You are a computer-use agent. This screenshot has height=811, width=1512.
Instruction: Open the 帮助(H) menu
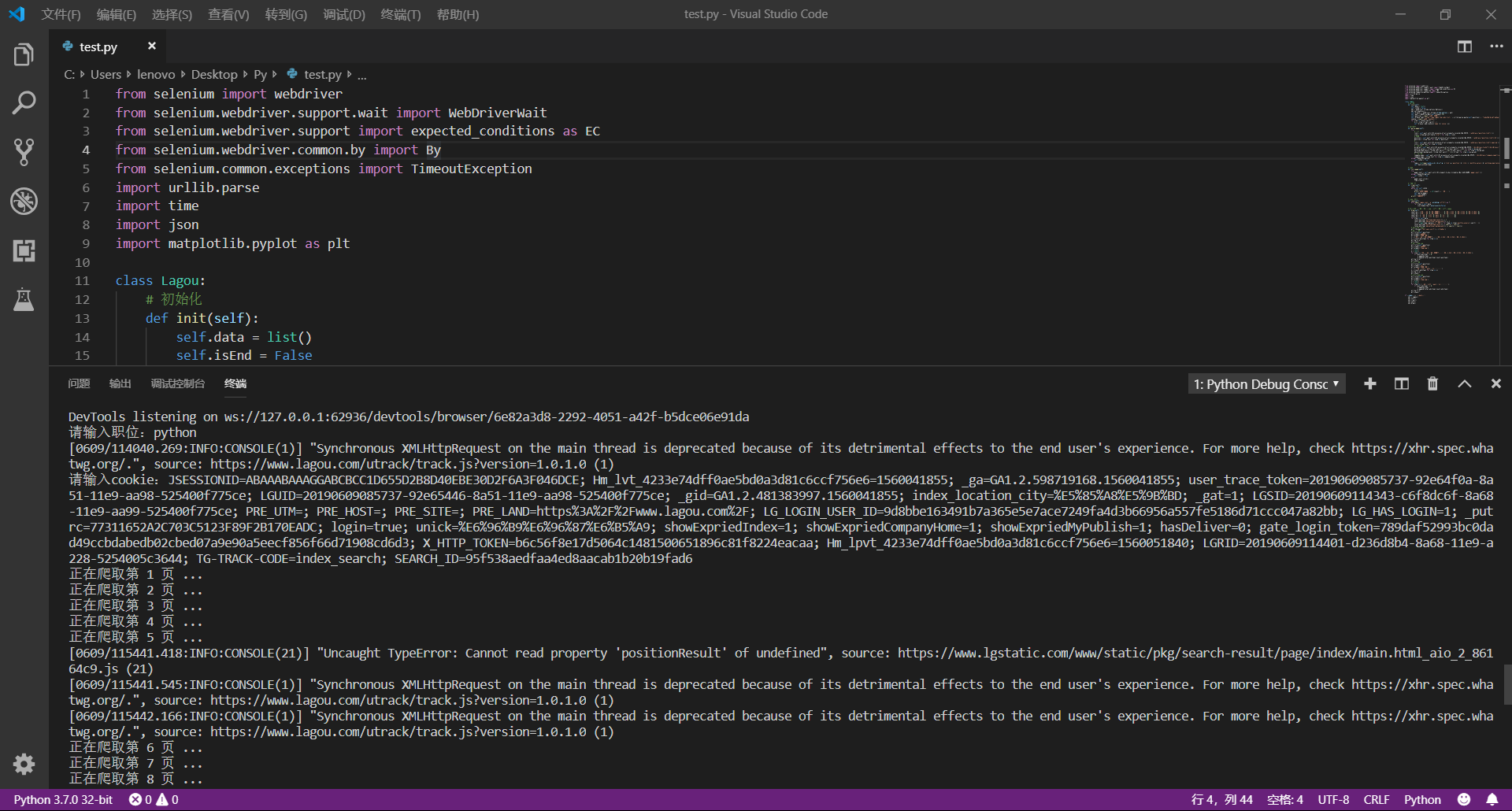click(458, 14)
